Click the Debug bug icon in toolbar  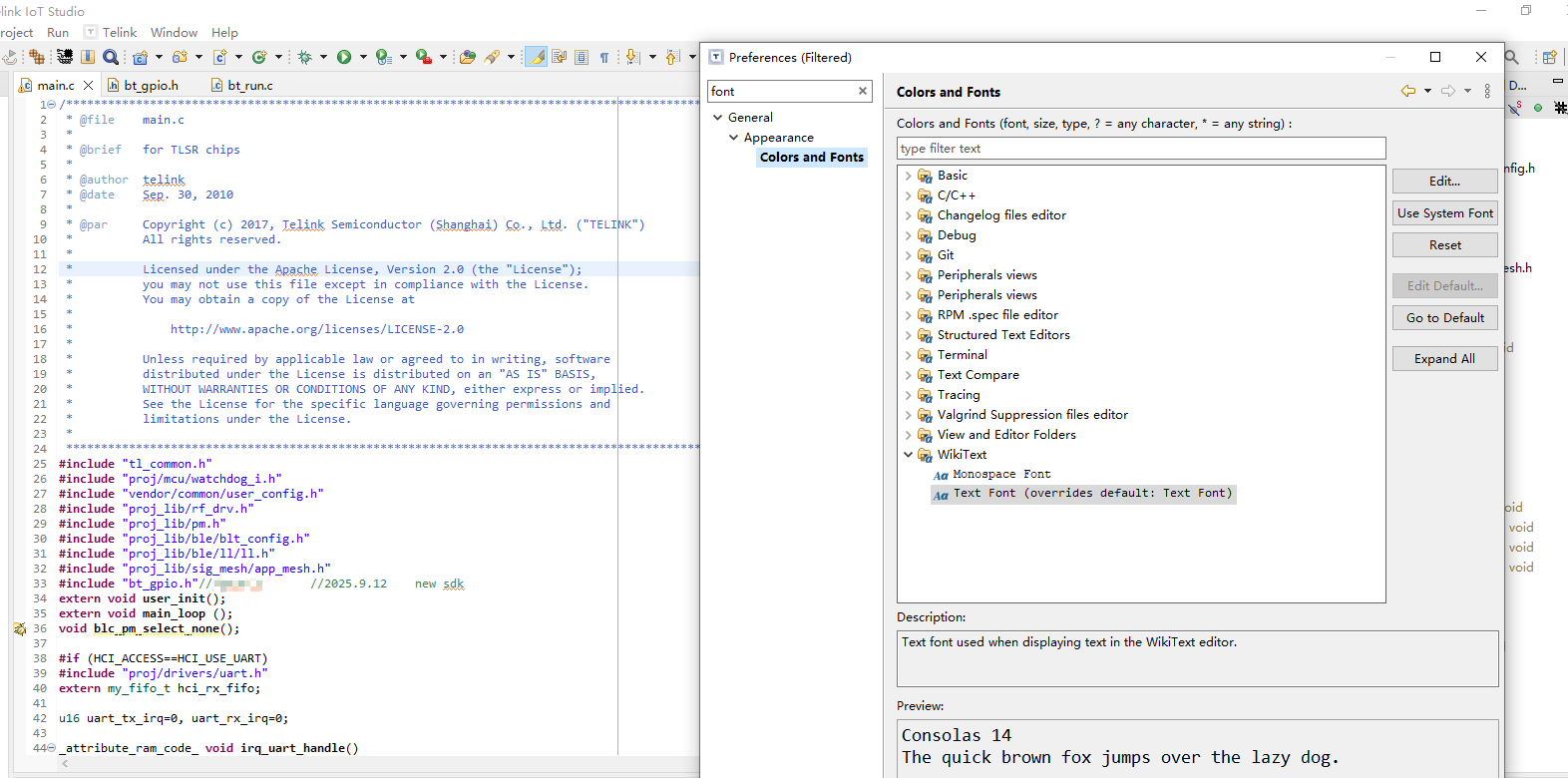tap(305, 57)
